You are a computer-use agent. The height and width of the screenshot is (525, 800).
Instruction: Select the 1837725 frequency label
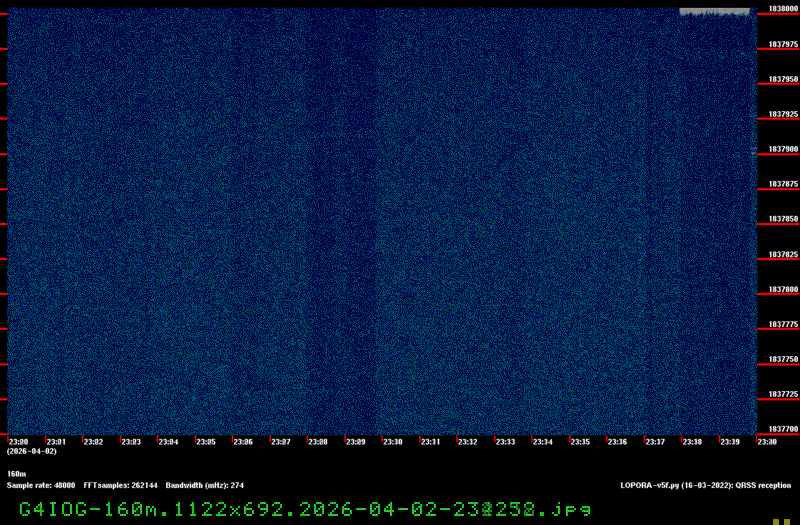click(783, 394)
